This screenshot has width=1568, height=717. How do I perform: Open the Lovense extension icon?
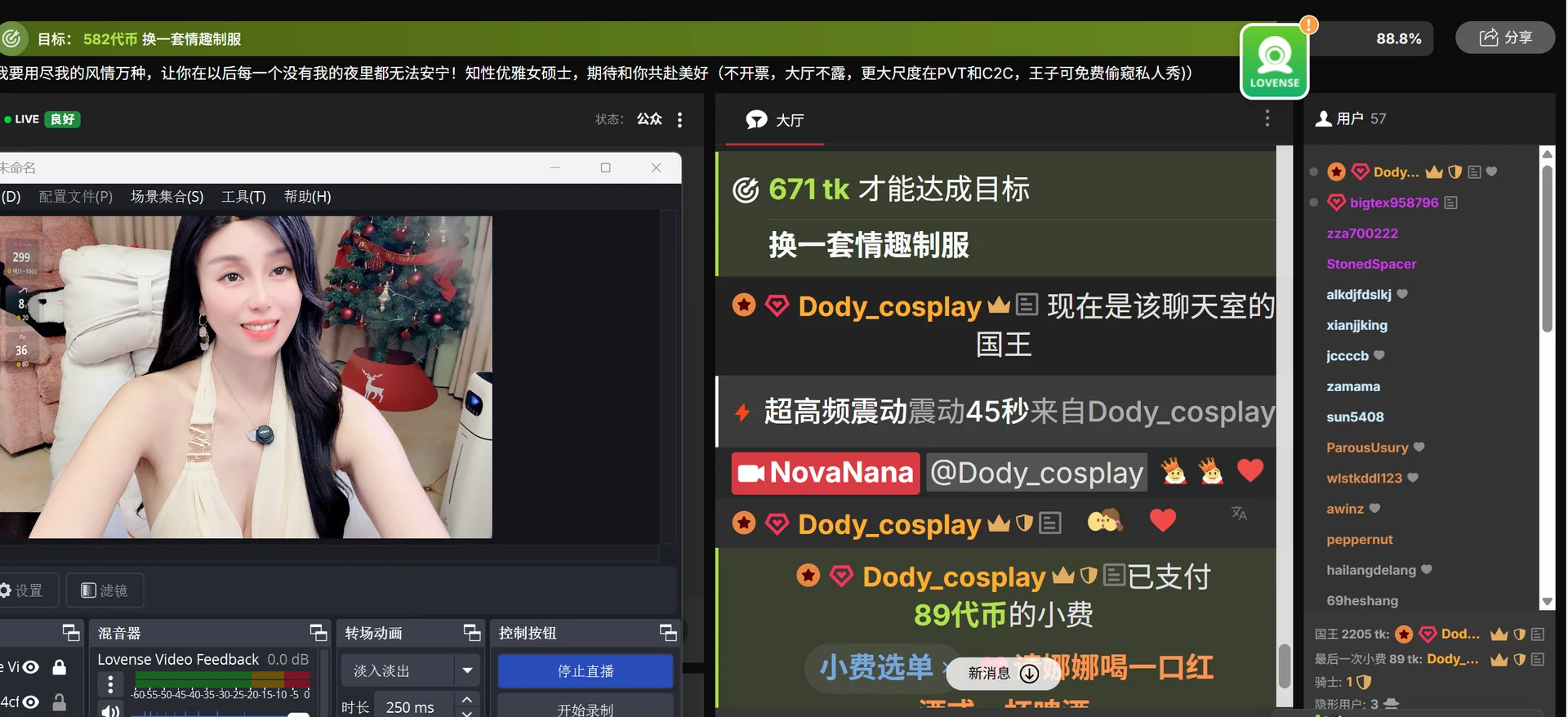pos(1274,62)
